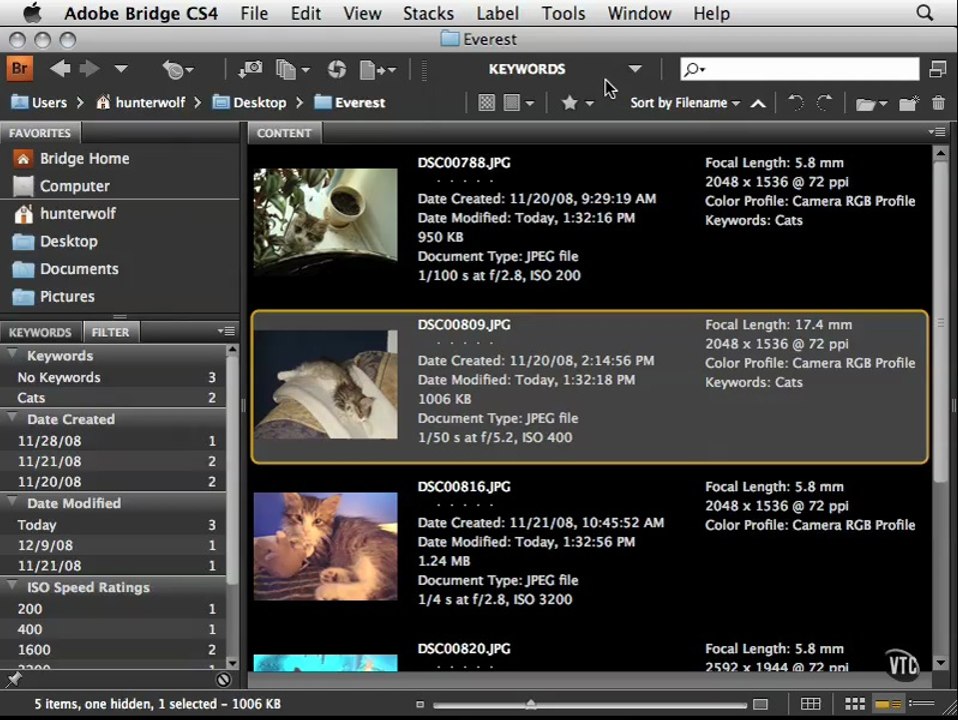Rotate 90 degrees counterclockwise
Screen dimensions: 958x720
tap(795, 103)
